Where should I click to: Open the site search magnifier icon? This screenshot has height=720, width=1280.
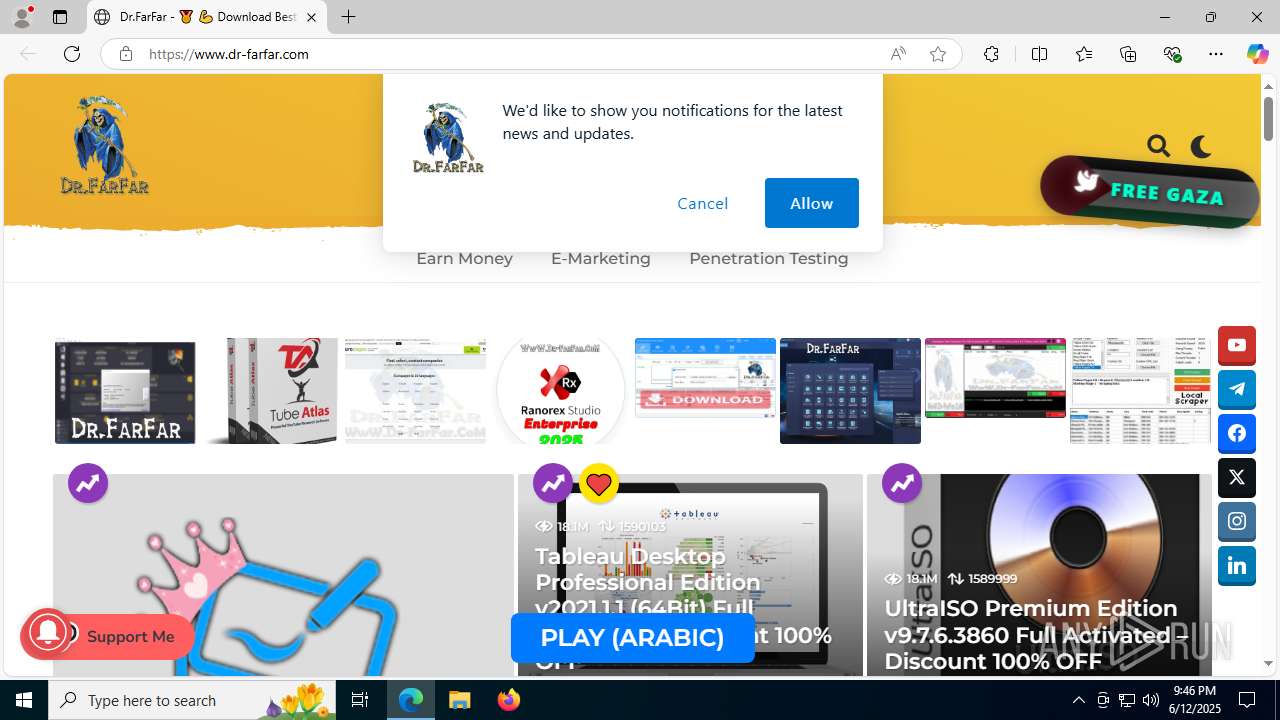tap(1158, 146)
